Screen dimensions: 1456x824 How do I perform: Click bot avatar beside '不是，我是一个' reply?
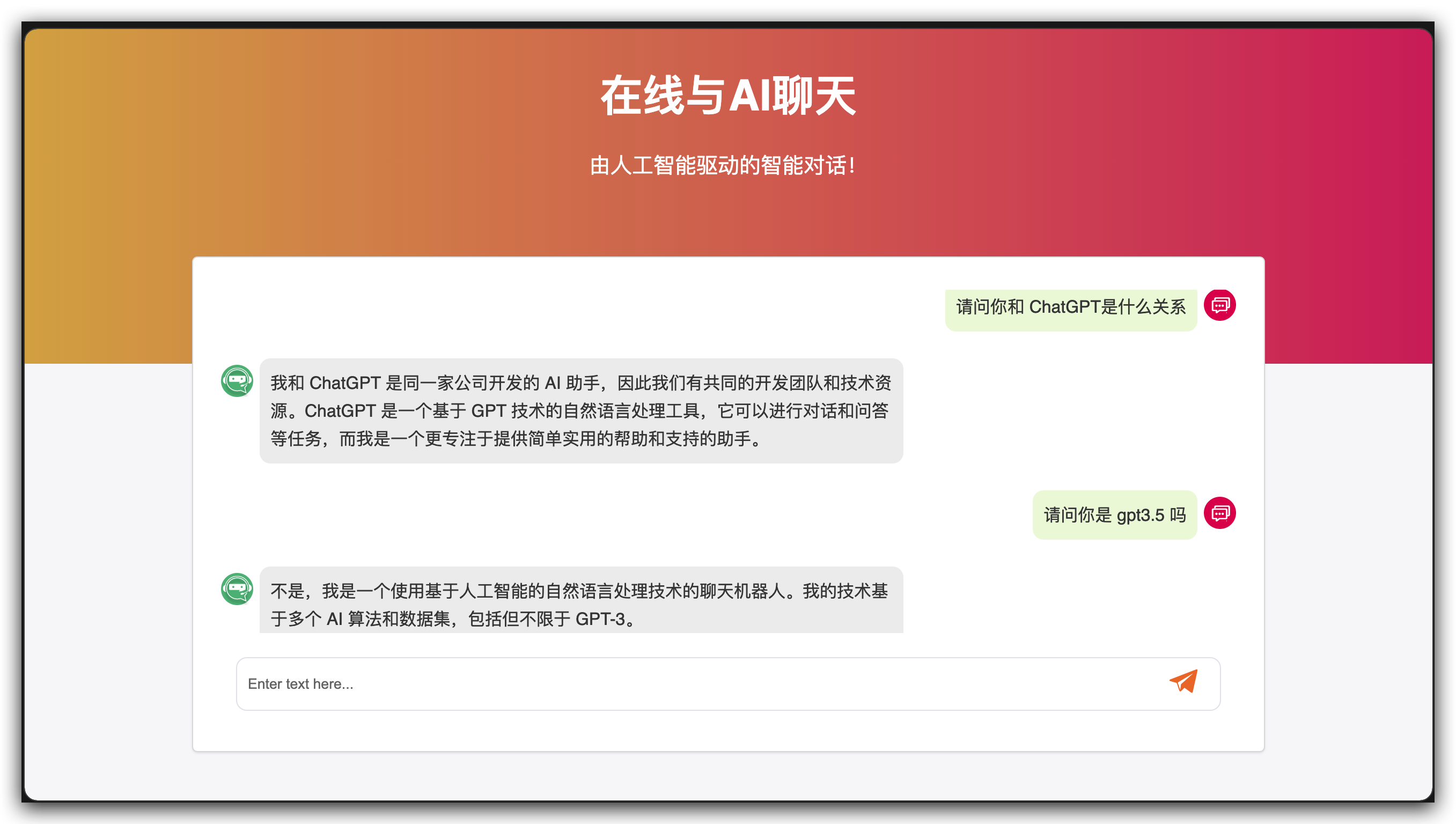[237, 589]
